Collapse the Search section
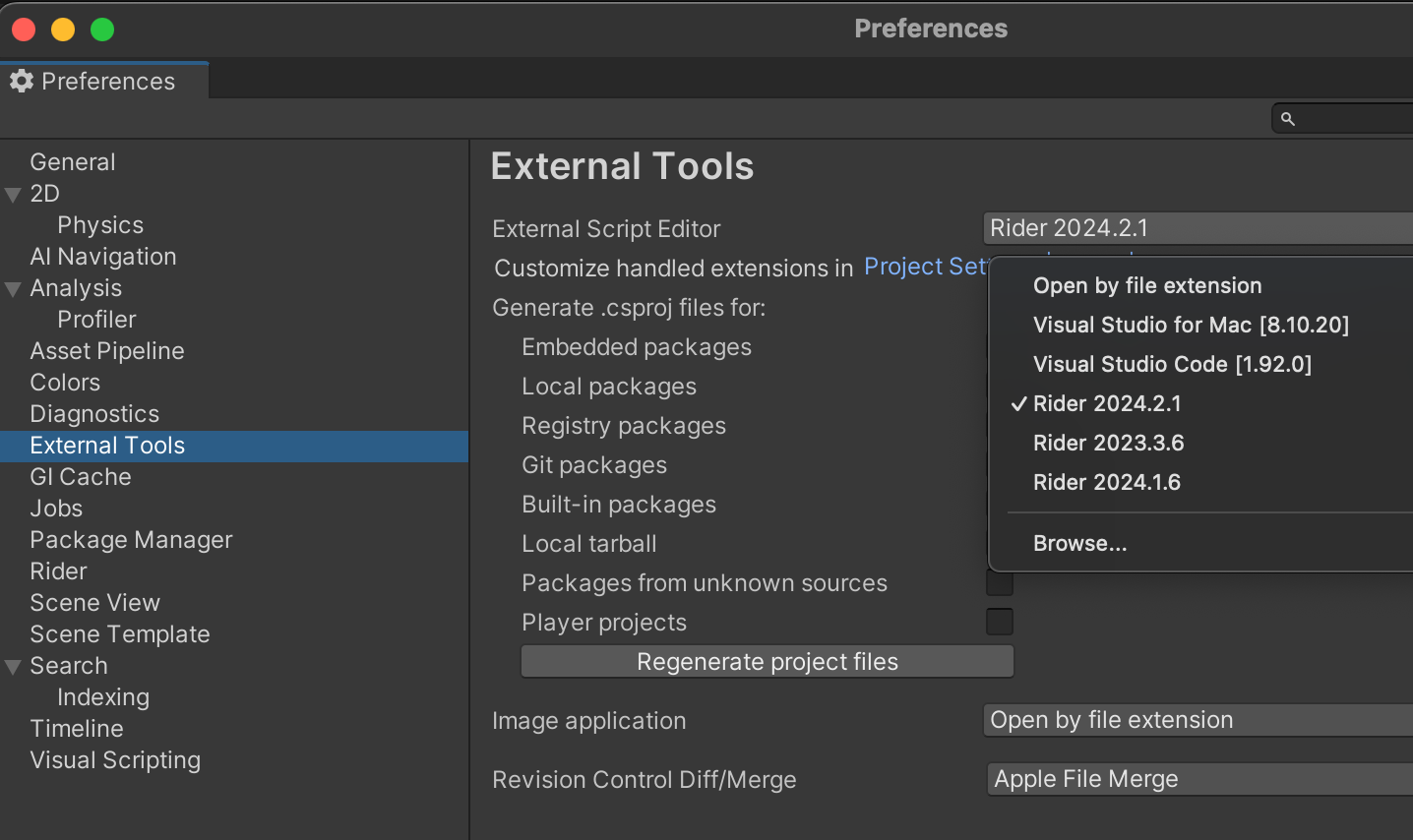Image resolution: width=1413 pixels, height=840 pixels. click(x=13, y=665)
